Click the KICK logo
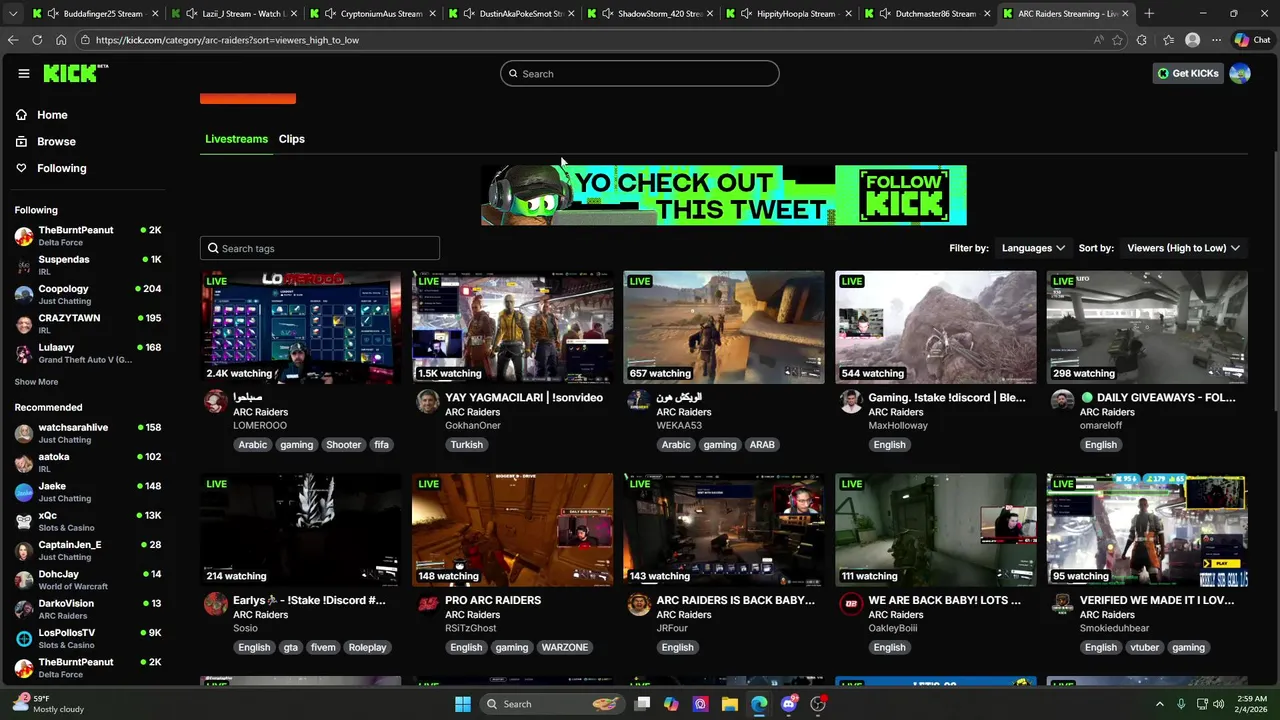 tap(75, 73)
